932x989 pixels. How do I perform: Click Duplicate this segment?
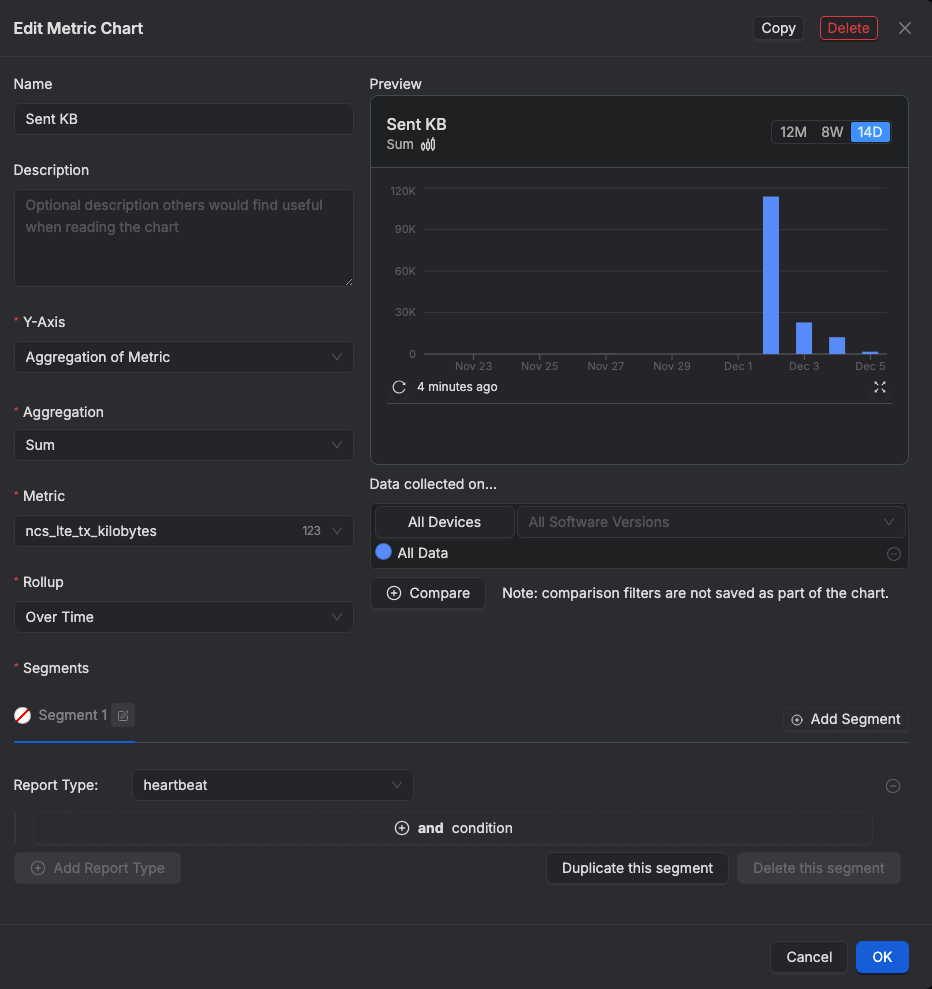coord(637,868)
